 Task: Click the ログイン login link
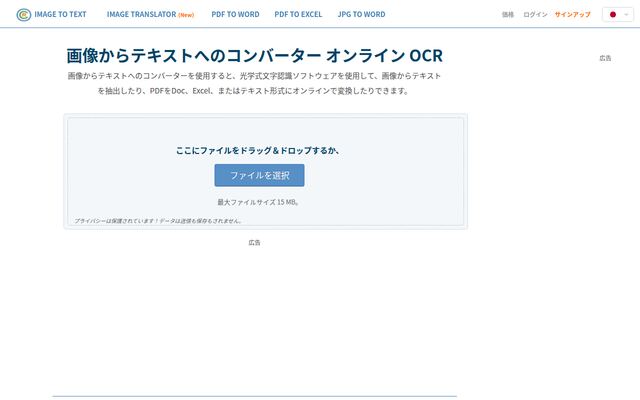535,14
